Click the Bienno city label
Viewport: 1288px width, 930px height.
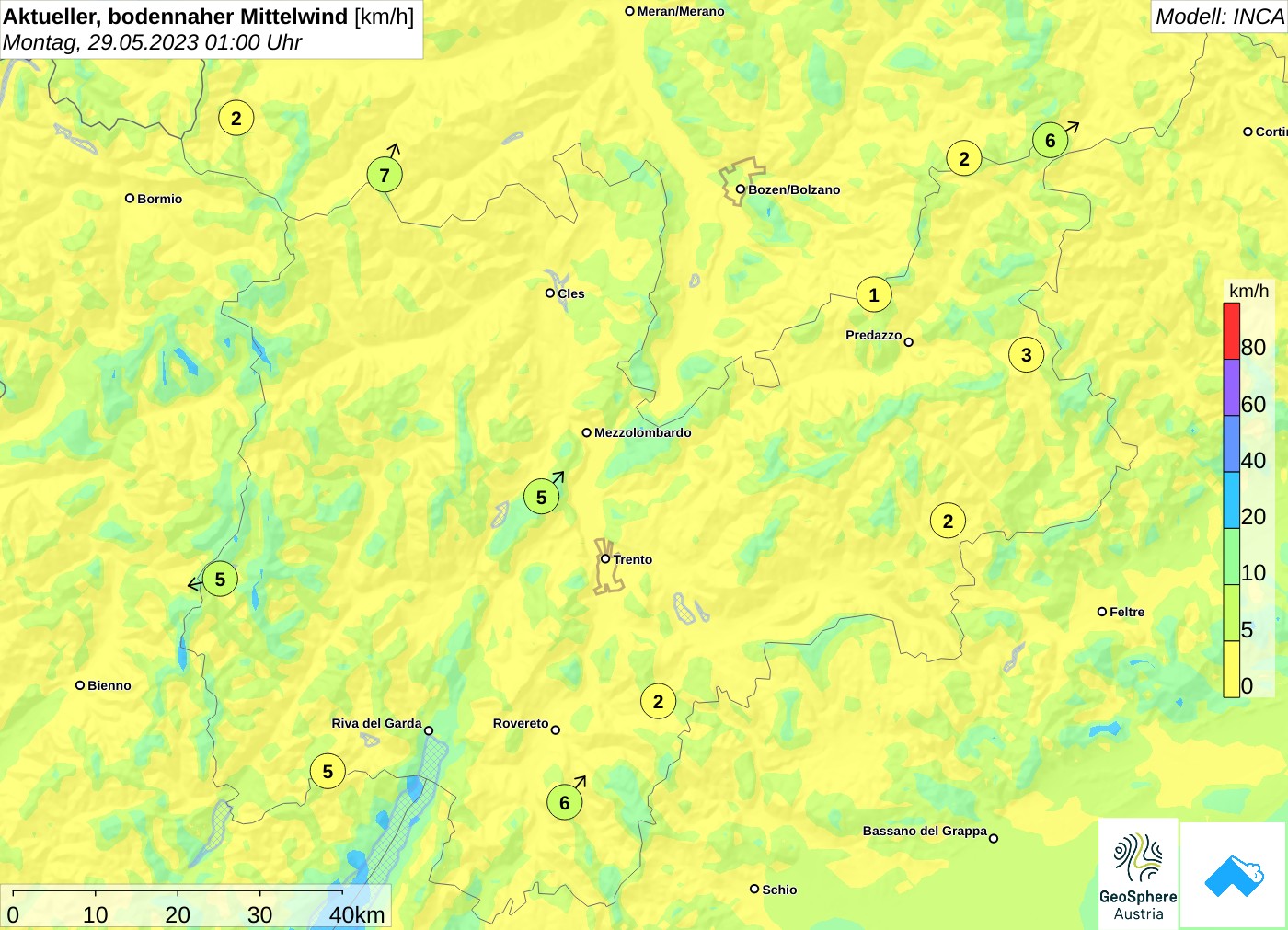pos(109,685)
